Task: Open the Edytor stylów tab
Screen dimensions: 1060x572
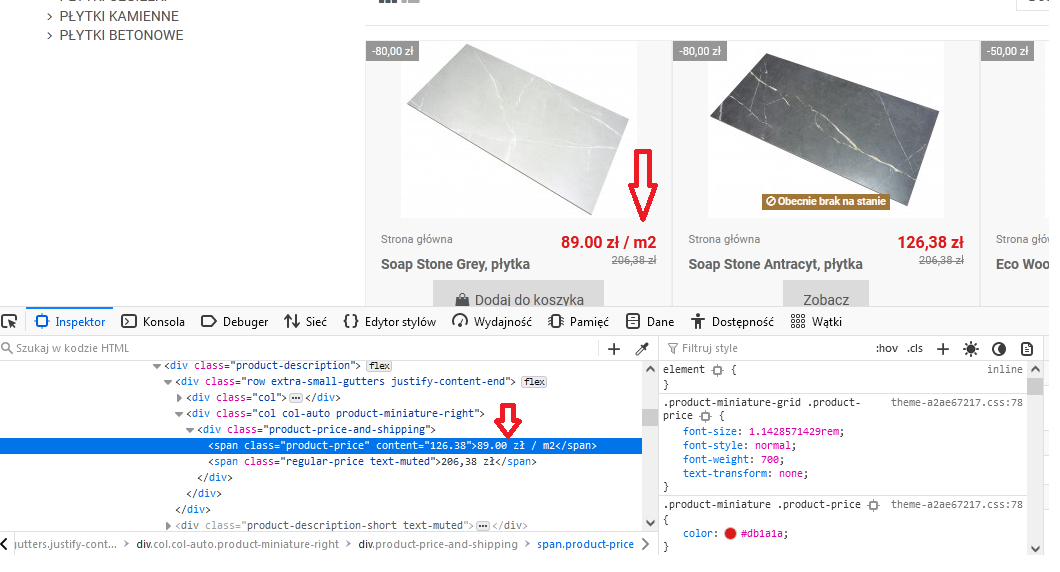Action: pos(389,322)
